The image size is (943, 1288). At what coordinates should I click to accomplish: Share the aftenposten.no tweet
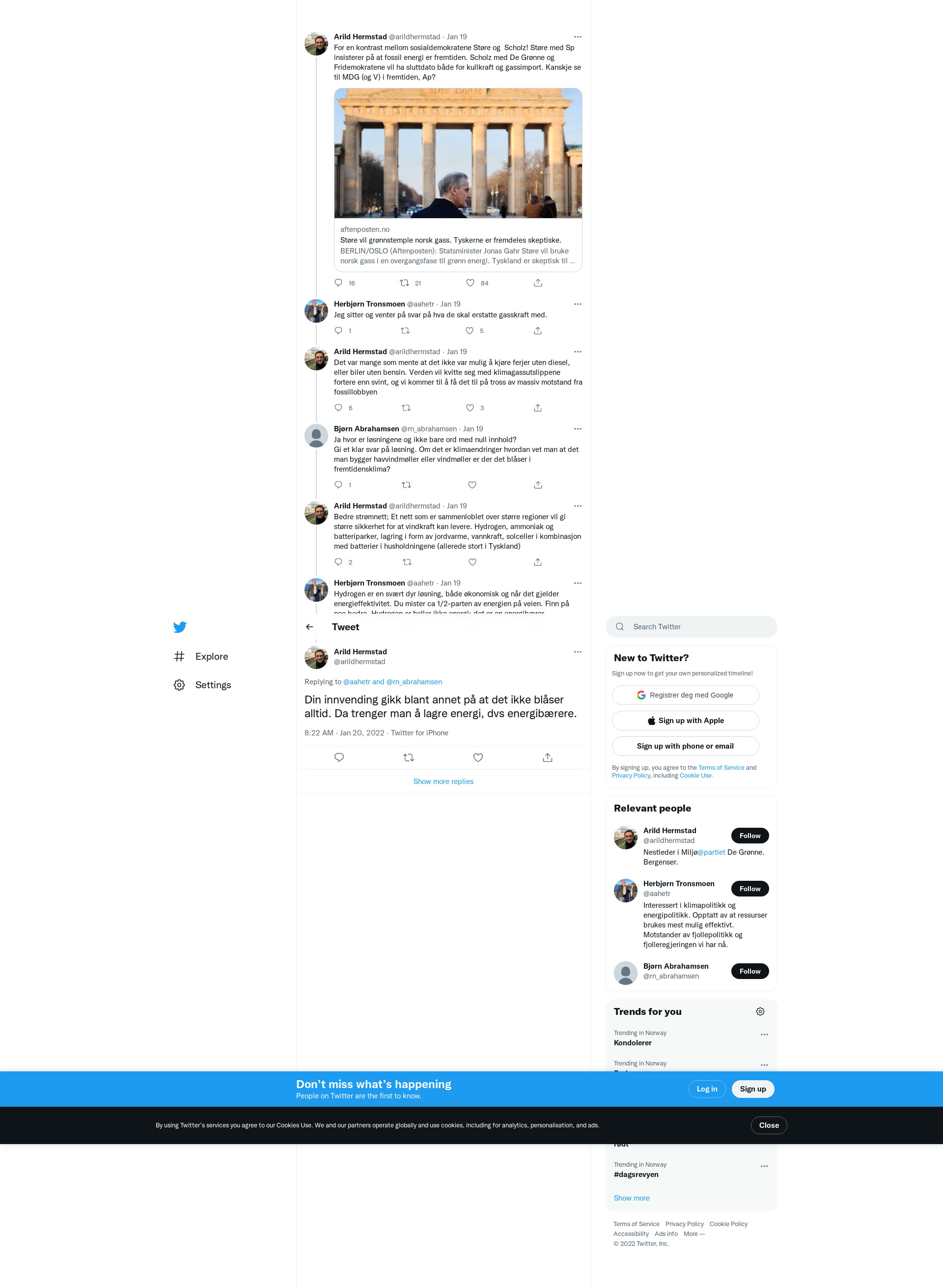click(x=538, y=282)
